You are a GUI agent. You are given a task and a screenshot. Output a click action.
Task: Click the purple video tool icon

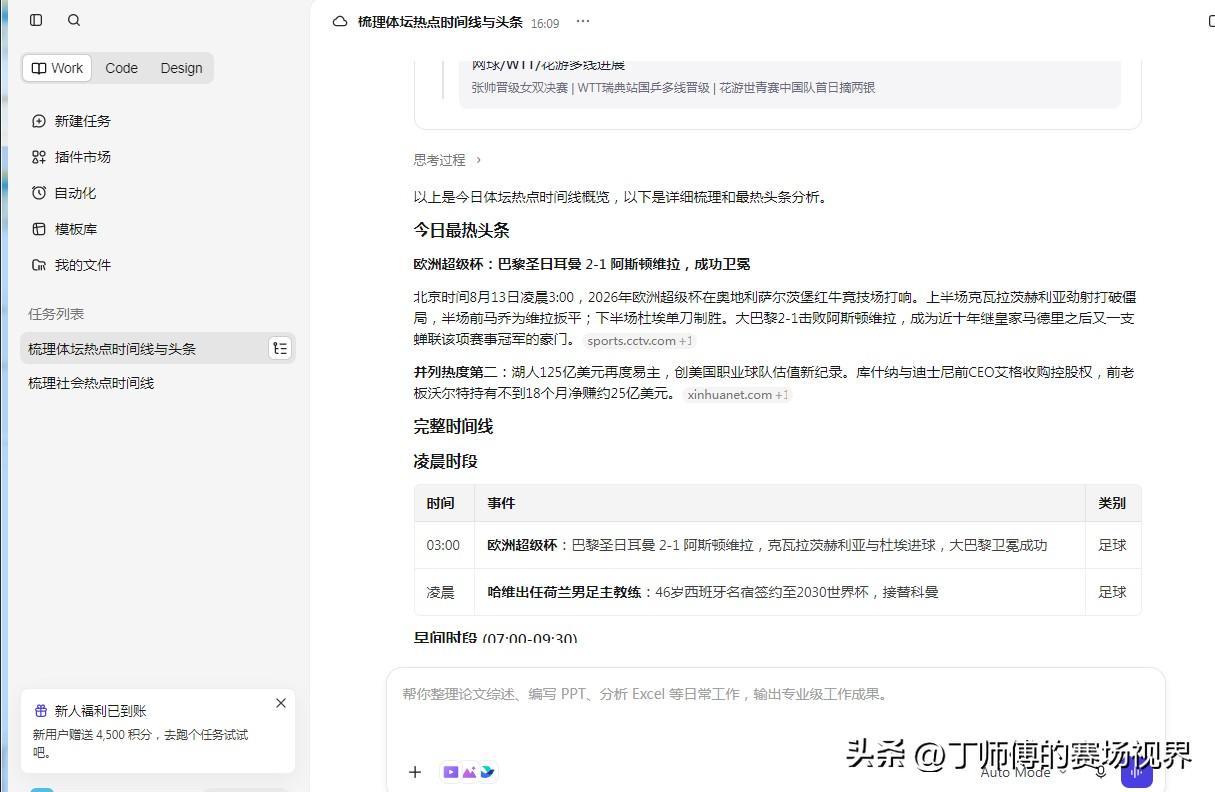pyautogui.click(x=451, y=772)
